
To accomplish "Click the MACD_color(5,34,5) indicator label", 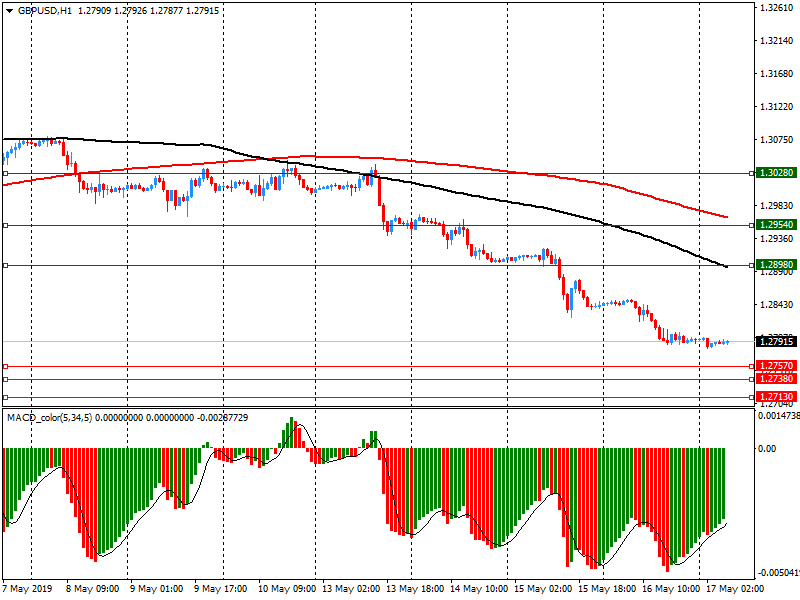I will click(x=48, y=417).
